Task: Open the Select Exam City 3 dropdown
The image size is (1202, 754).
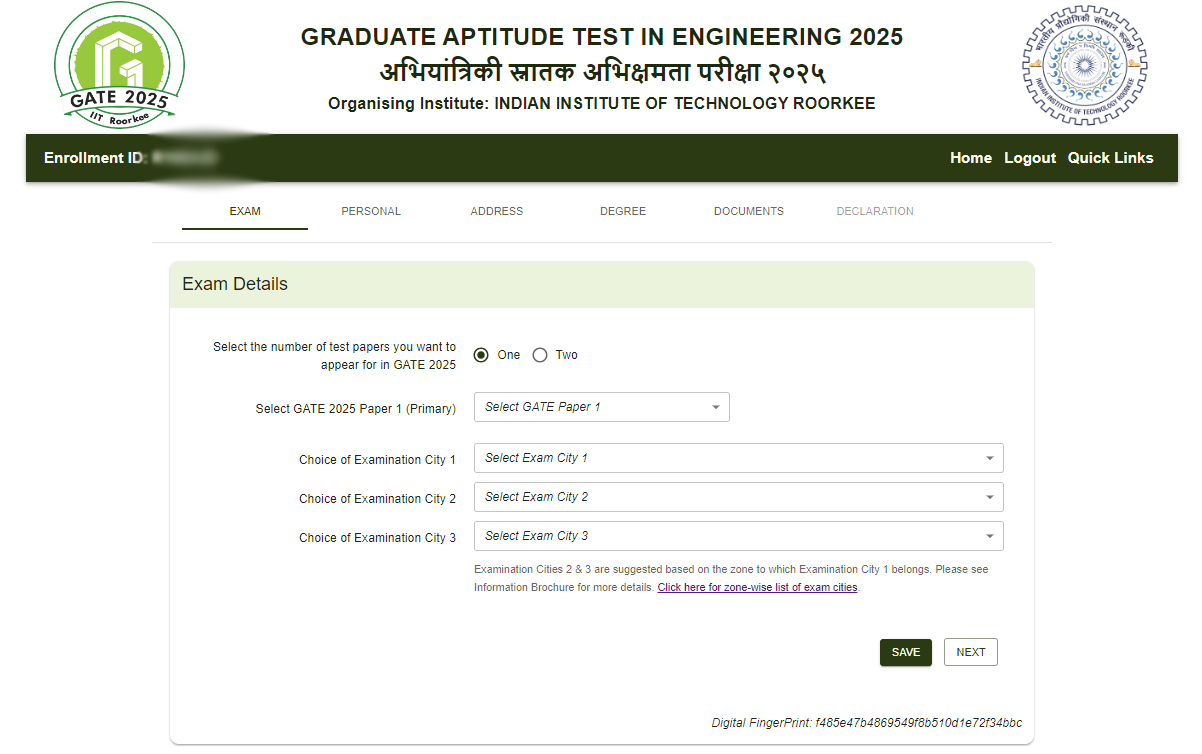Action: point(738,535)
